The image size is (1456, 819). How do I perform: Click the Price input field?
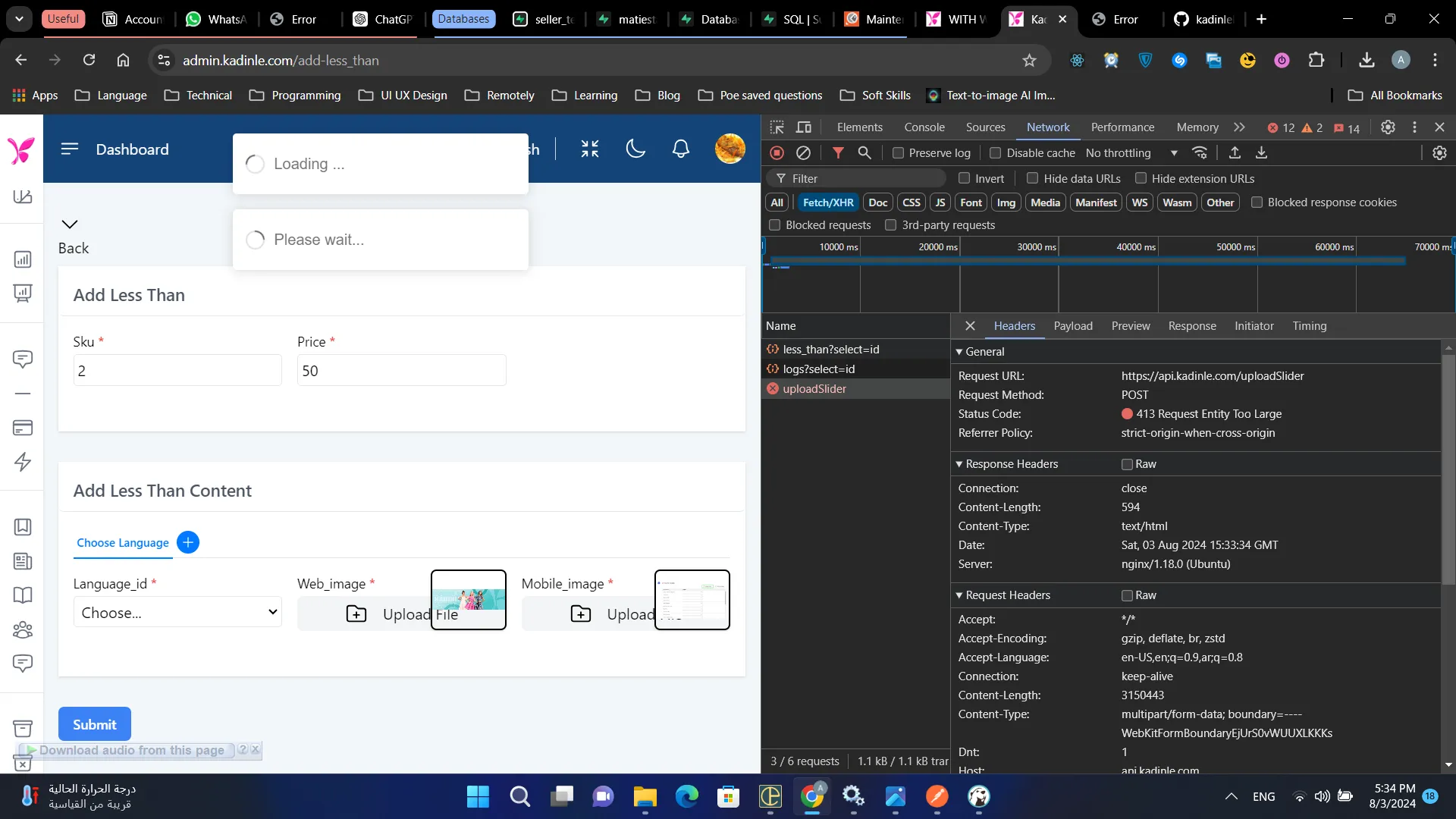click(x=401, y=371)
